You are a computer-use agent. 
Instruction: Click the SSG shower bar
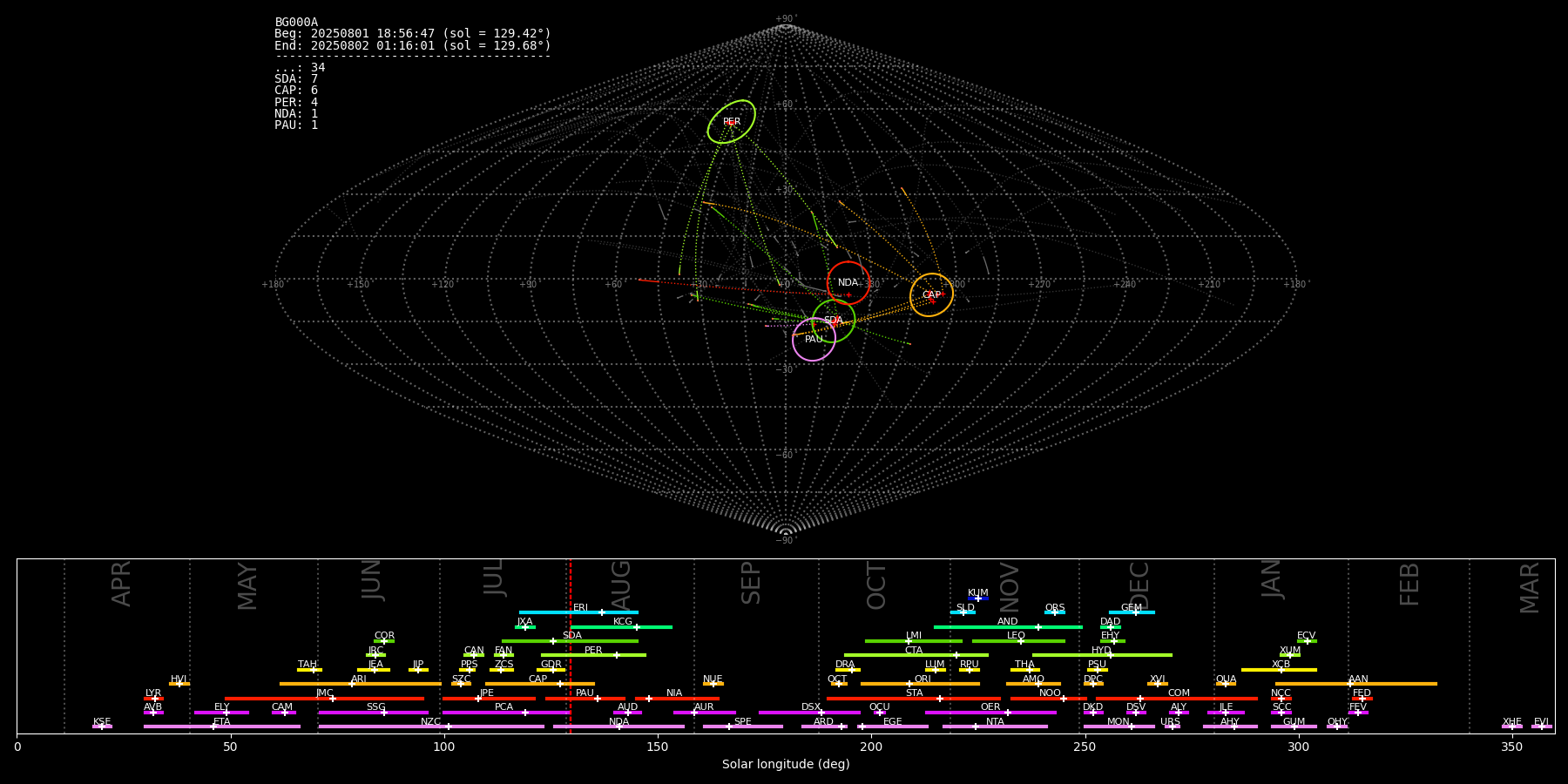click(373, 713)
